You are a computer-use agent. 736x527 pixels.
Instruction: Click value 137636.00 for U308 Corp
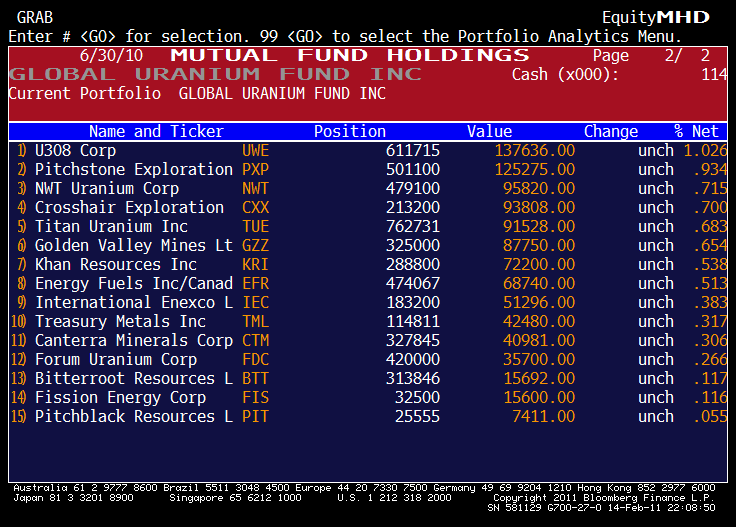[535, 151]
